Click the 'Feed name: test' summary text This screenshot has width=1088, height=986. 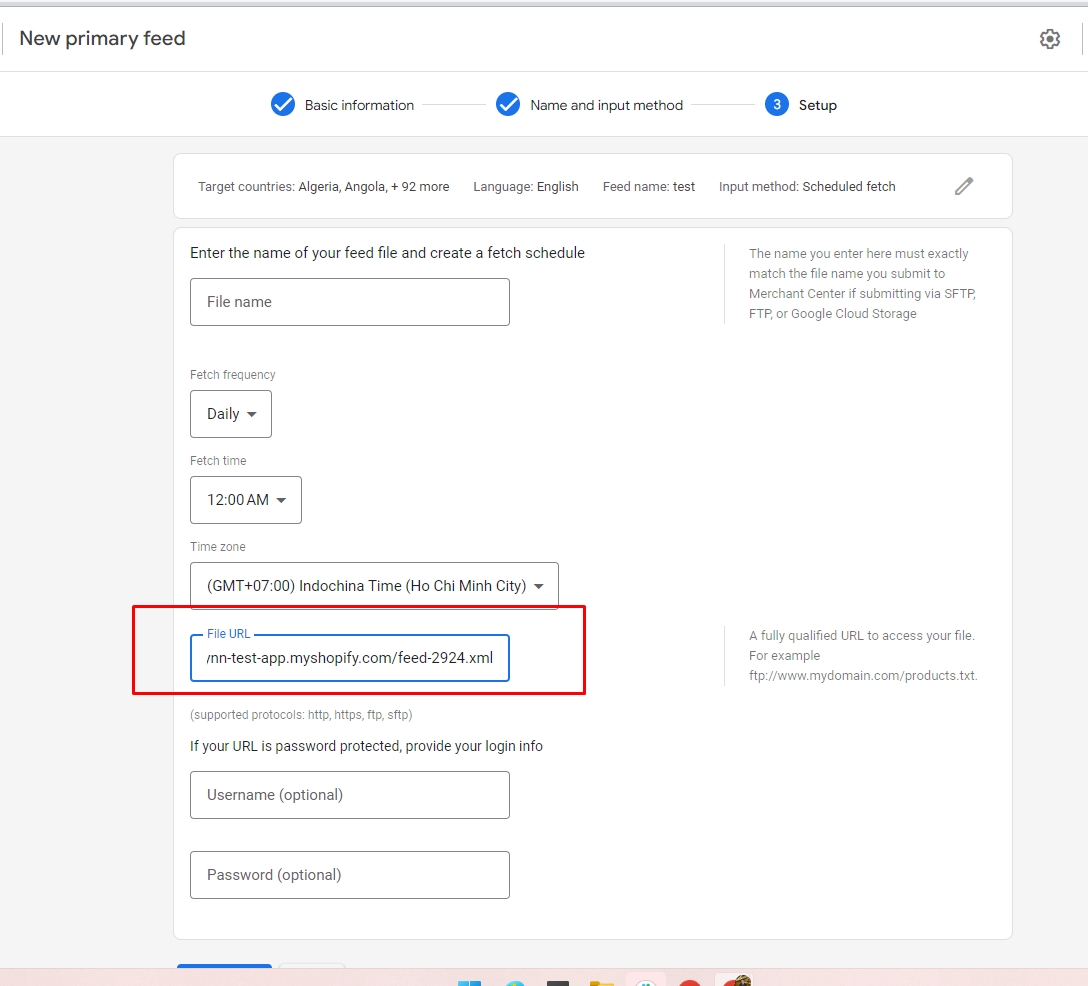[649, 187]
